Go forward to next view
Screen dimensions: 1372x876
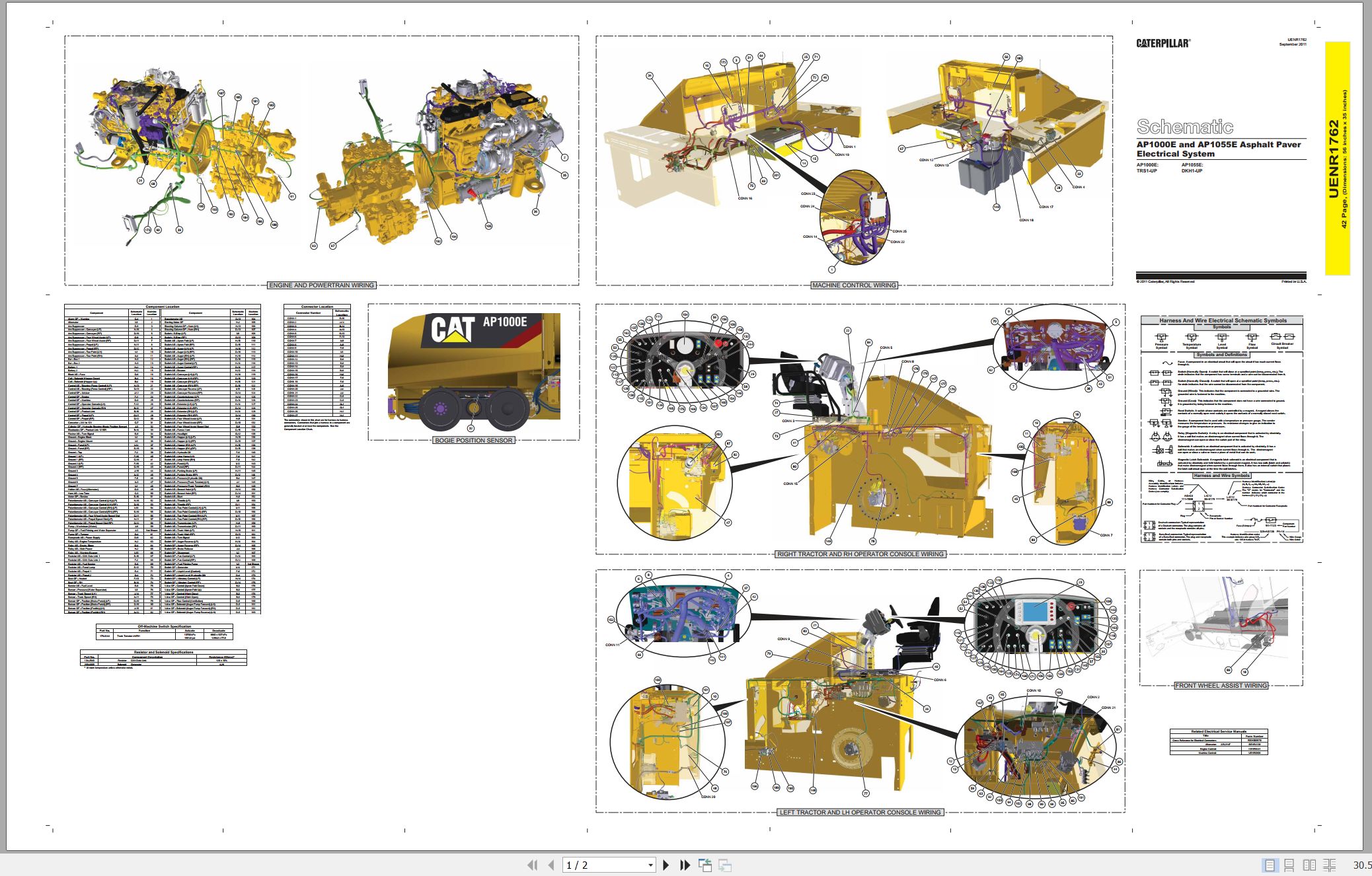(x=725, y=865)
